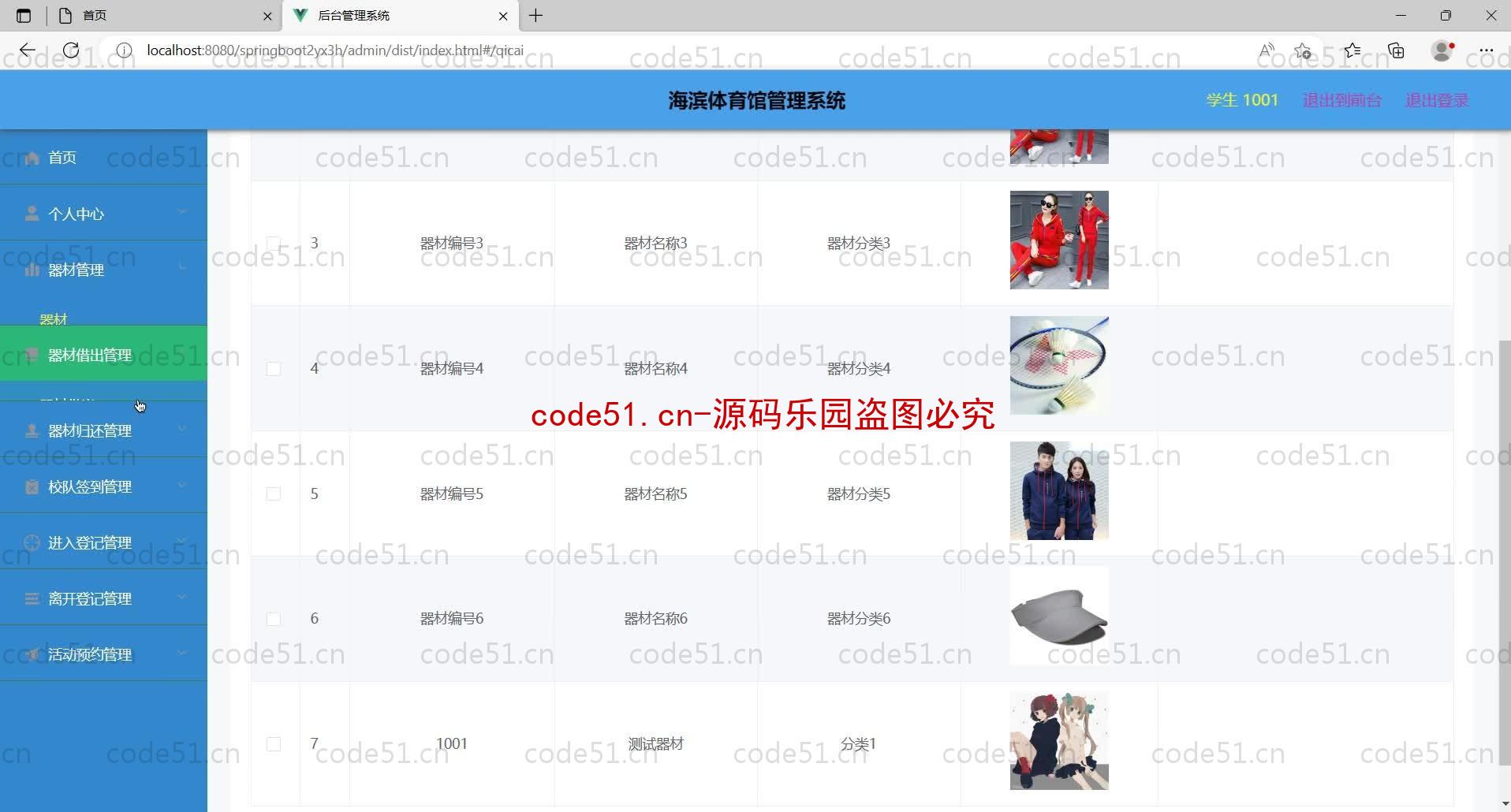Open the browser settings and more menu
The width and height of the screenshot is (1511, 812).
(1487, 50)
